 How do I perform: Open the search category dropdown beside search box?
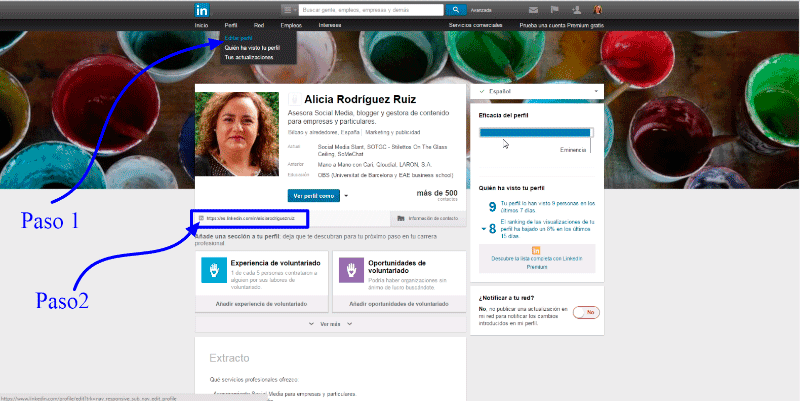coord(288,9)
